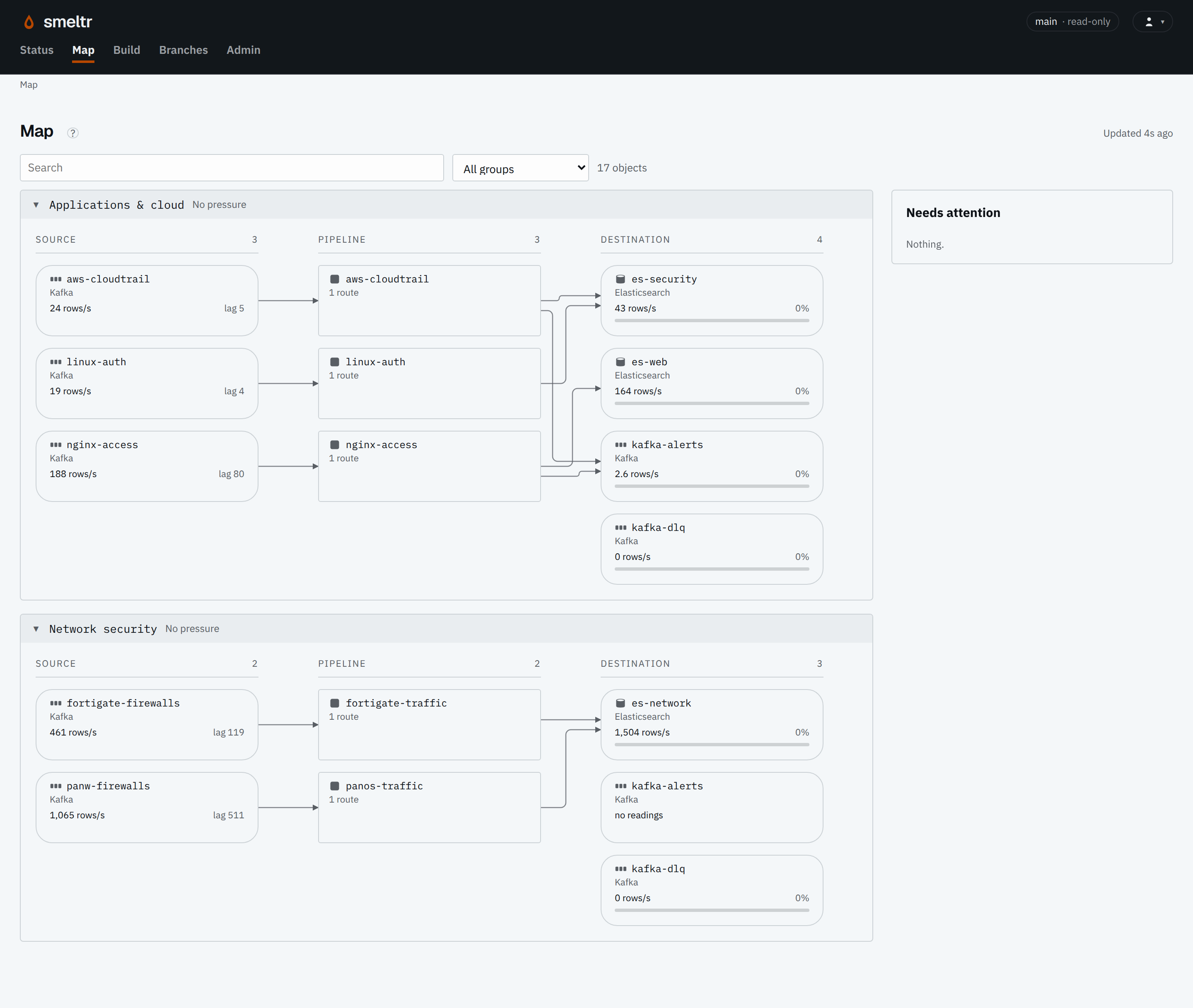The width and height of the screenshot is (1193, 1008).
Task: Click the "188 rows/s" value on nginx-access
Action: click(x=73, y=474)
